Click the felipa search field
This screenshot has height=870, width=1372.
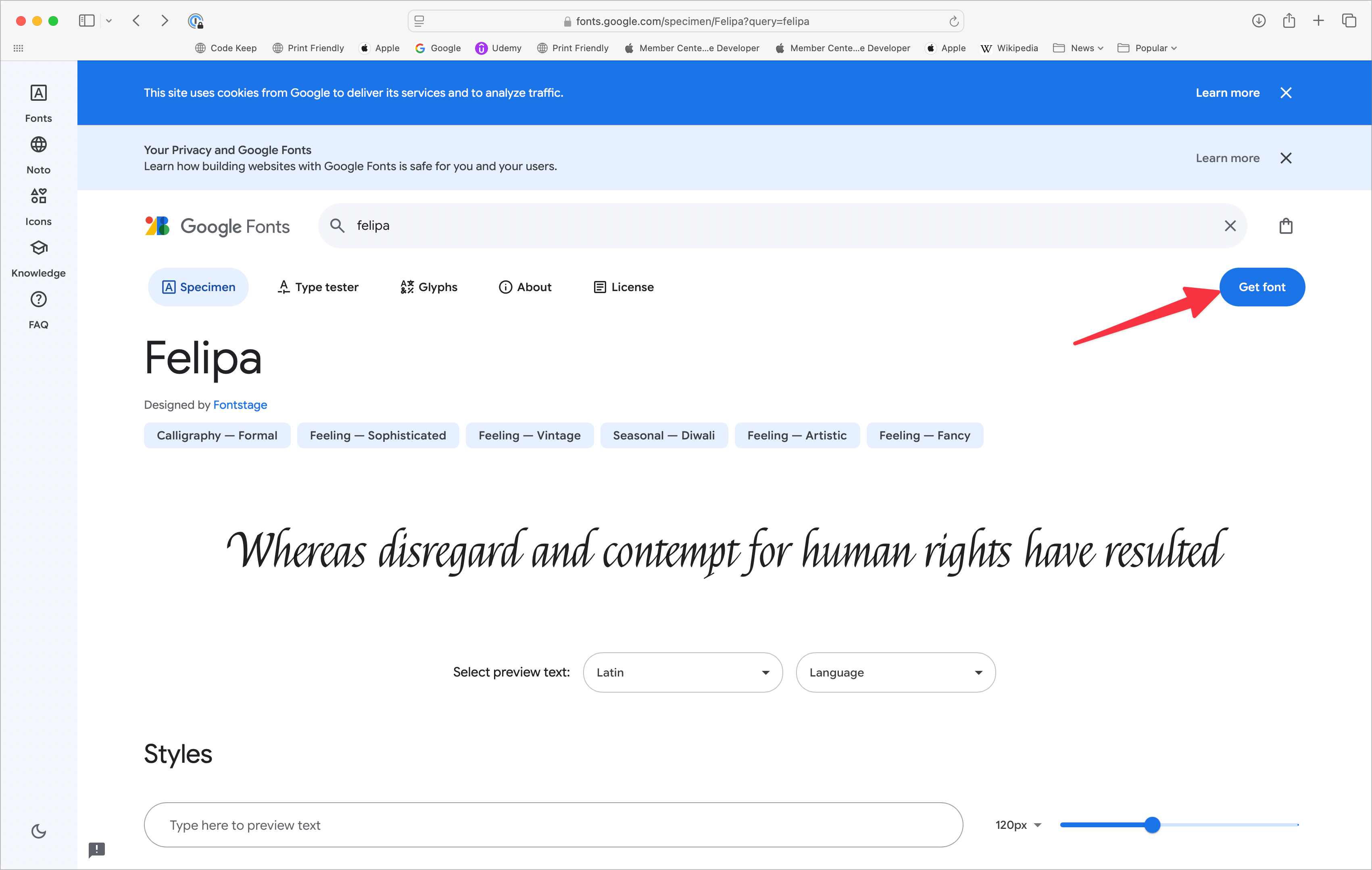(782, 226)
